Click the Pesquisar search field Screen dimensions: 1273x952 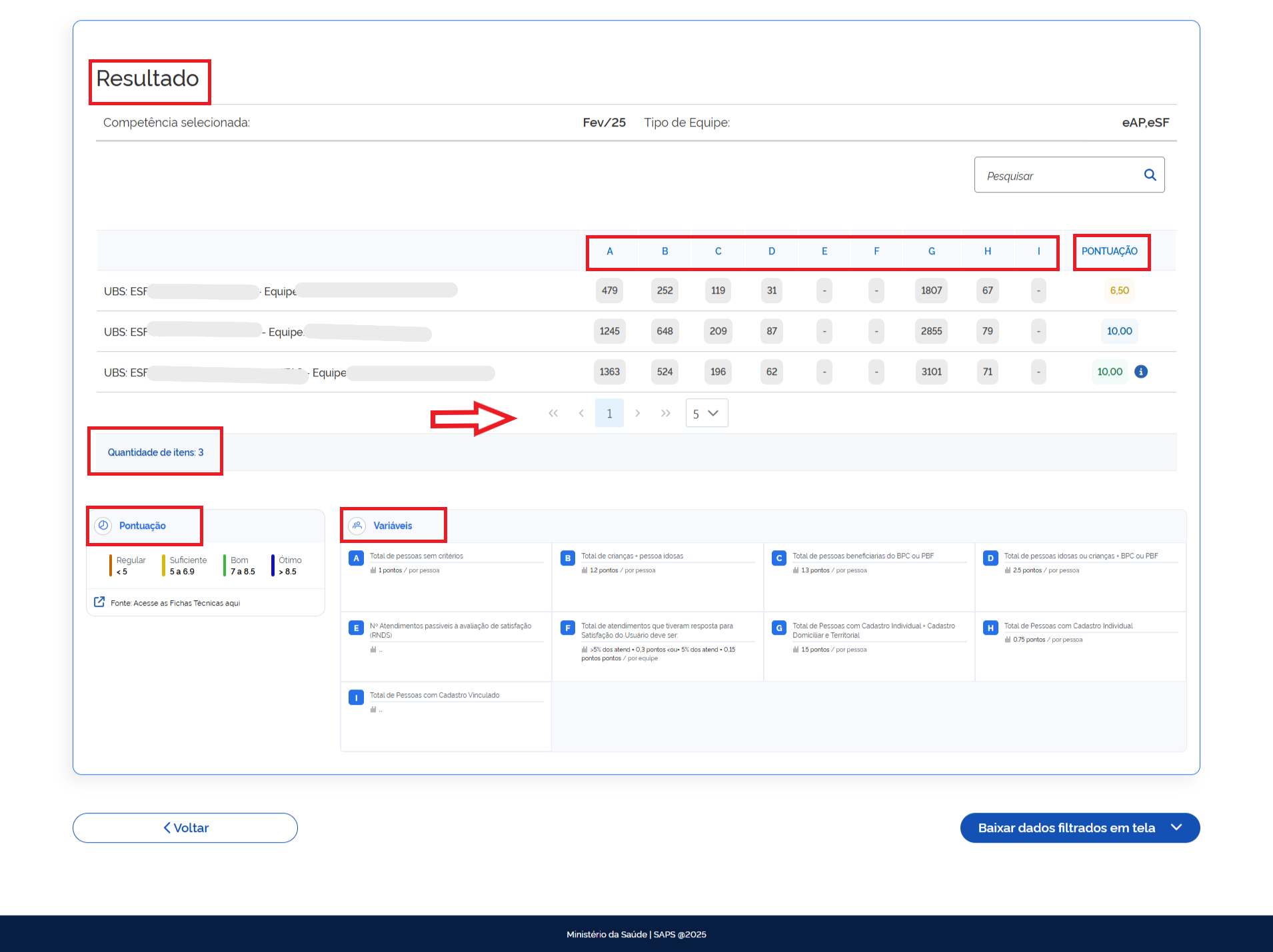pos(1060,176)
